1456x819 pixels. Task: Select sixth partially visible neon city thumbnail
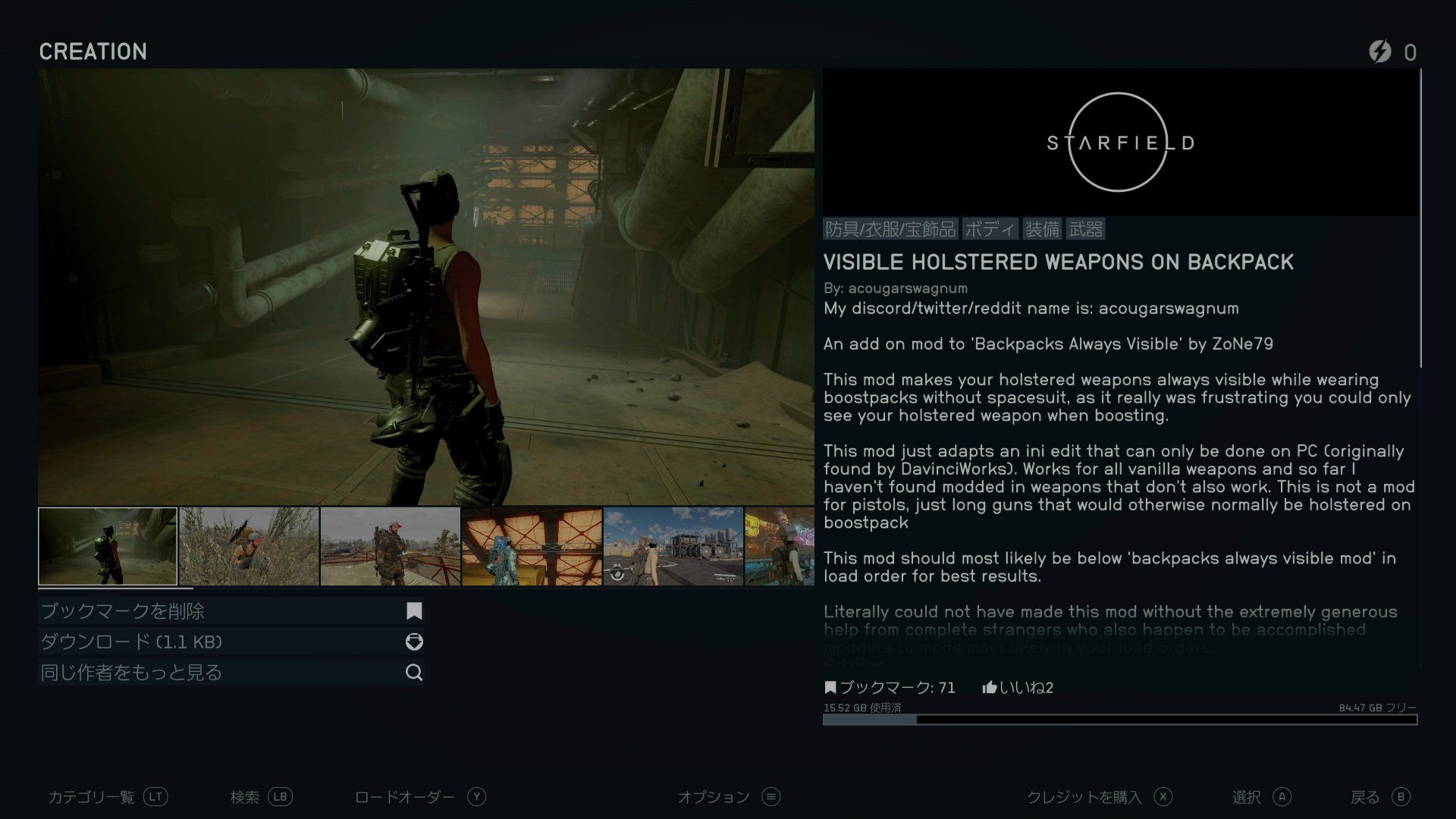(780, 546)
